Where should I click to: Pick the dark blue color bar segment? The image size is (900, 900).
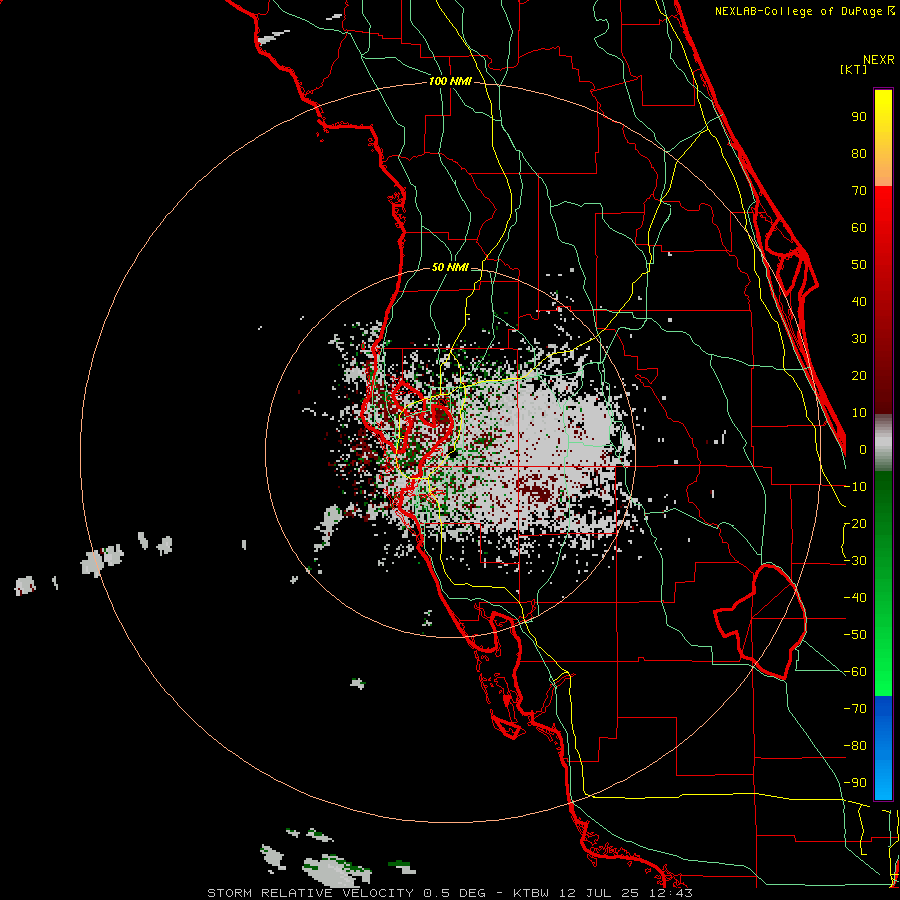883,708
